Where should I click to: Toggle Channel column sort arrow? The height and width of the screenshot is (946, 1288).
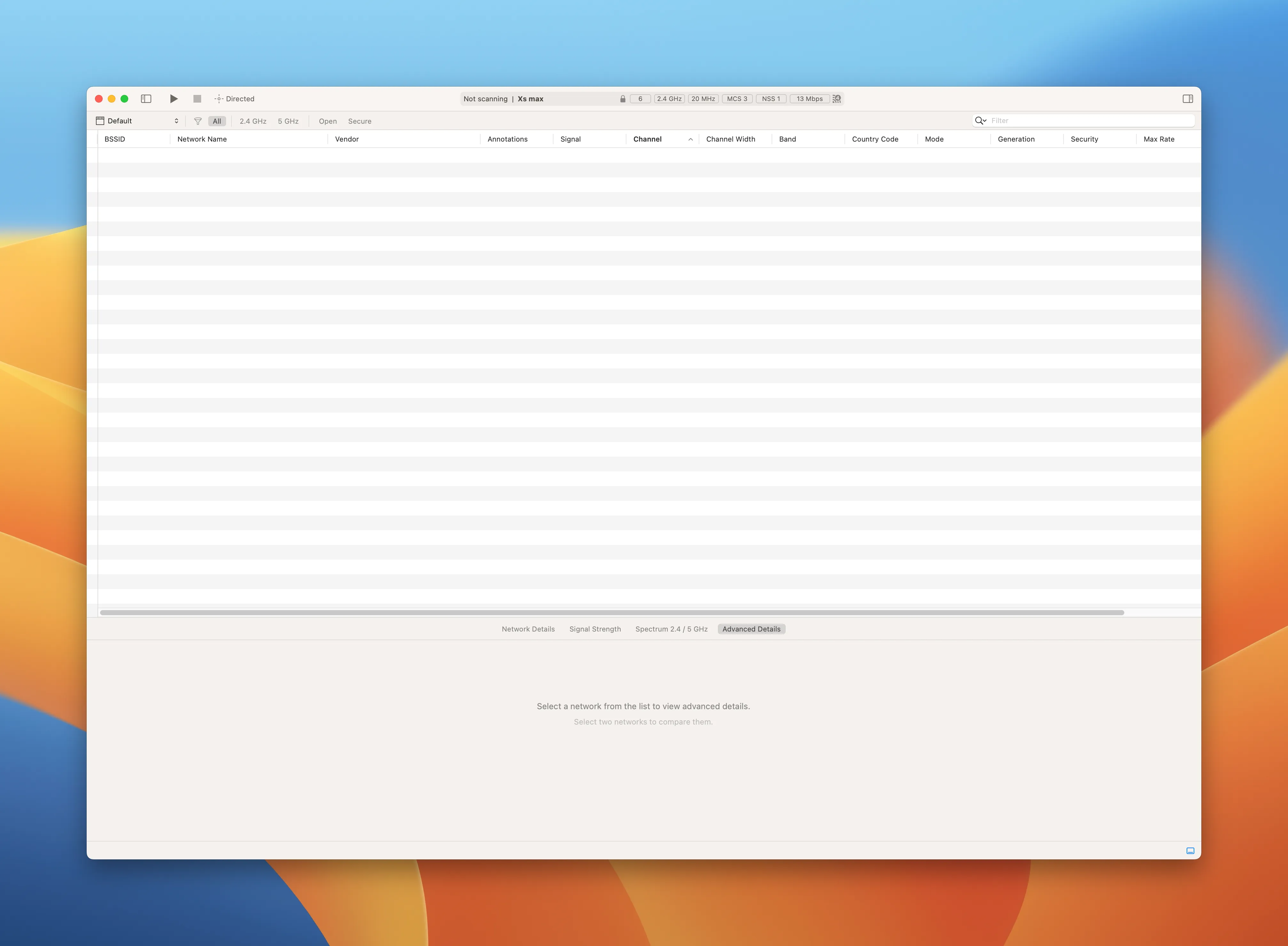pos(690,139)
